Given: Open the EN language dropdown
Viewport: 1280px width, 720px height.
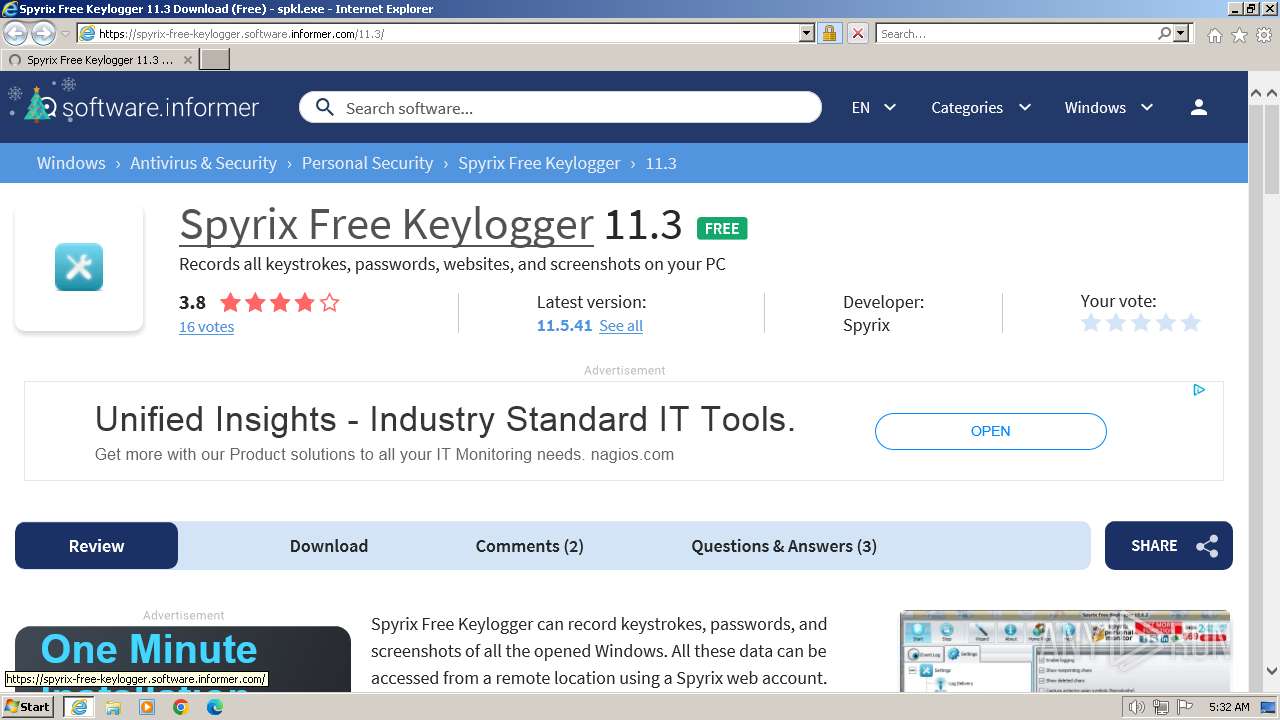Looking at the screenshot, I should pyautogui.click(x=873, y=107).
